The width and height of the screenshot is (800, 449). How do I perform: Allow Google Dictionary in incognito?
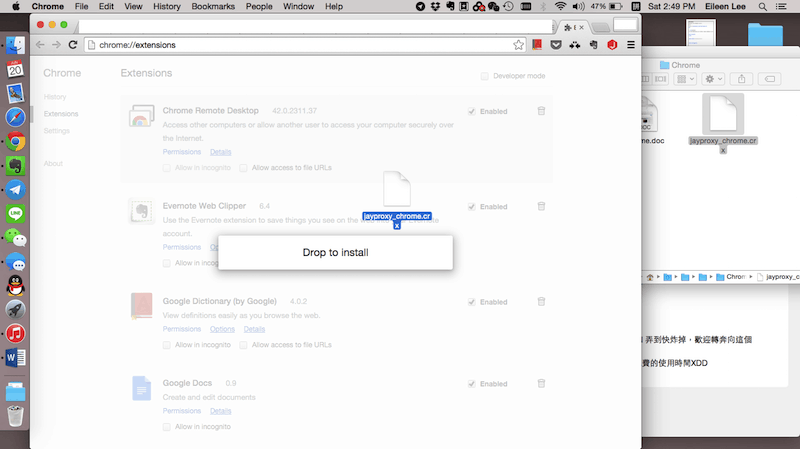(x=166, y=345)
